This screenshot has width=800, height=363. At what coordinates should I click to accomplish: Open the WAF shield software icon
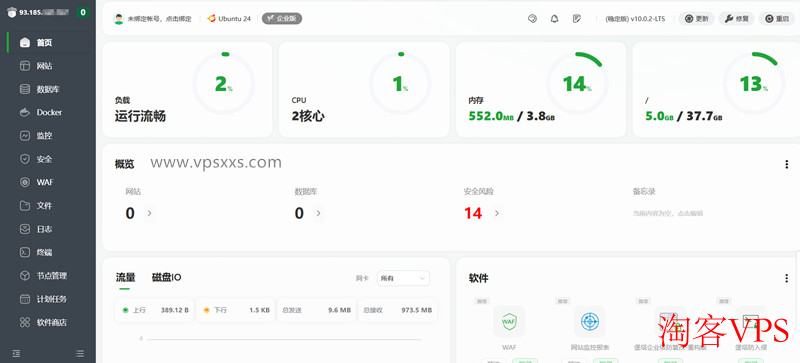(x=509, y=322)
